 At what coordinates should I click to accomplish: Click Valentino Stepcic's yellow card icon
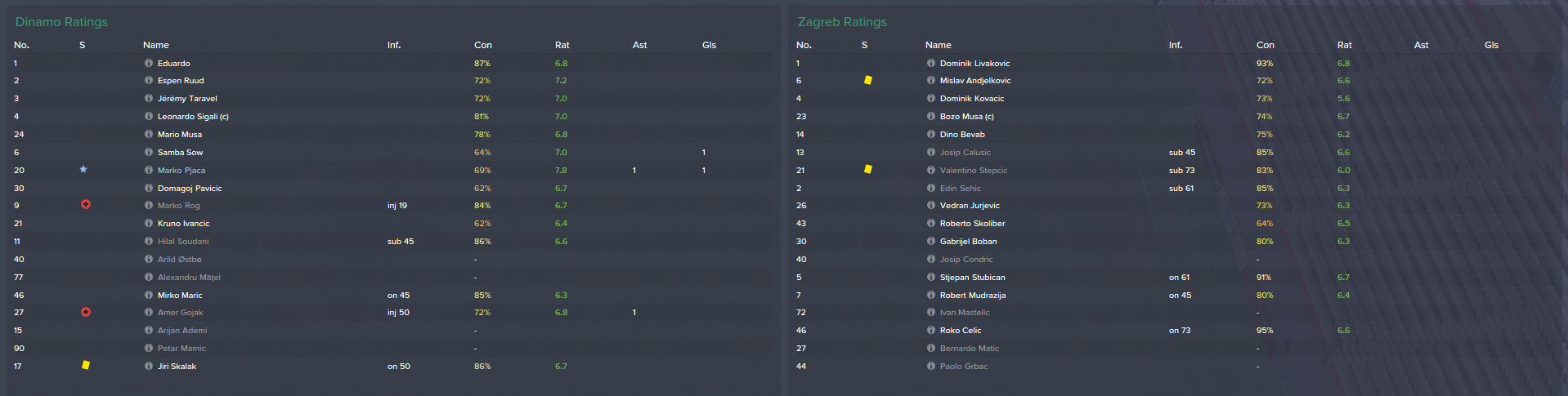point(868,169)
